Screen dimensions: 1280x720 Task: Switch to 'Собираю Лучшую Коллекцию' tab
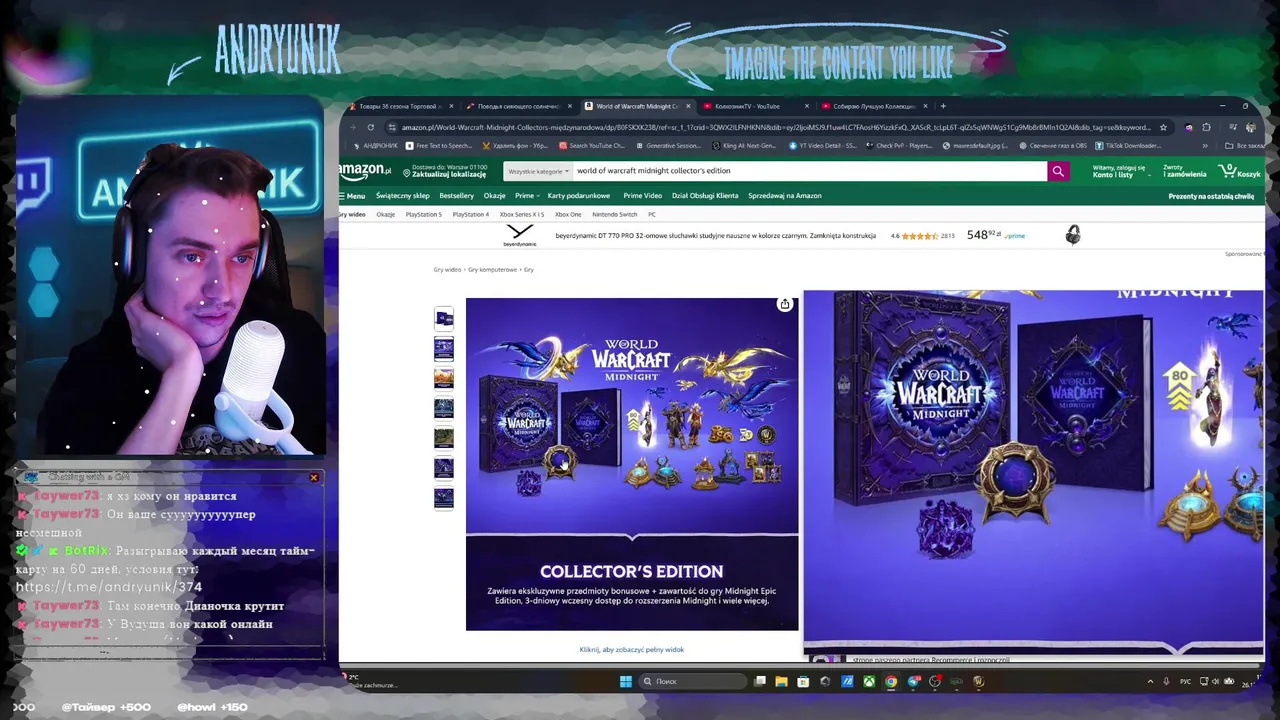(x=875, y=106)
